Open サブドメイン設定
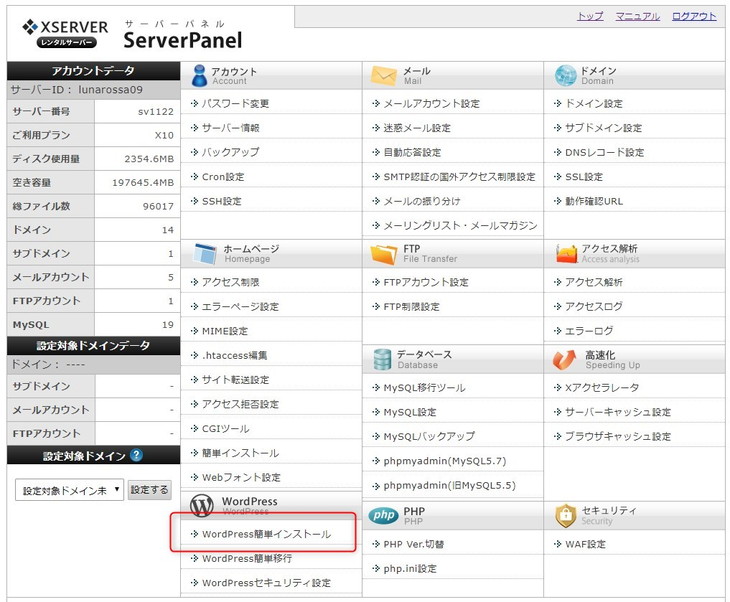This screenshot has height=602, width=730. click(x=603, y=128)
